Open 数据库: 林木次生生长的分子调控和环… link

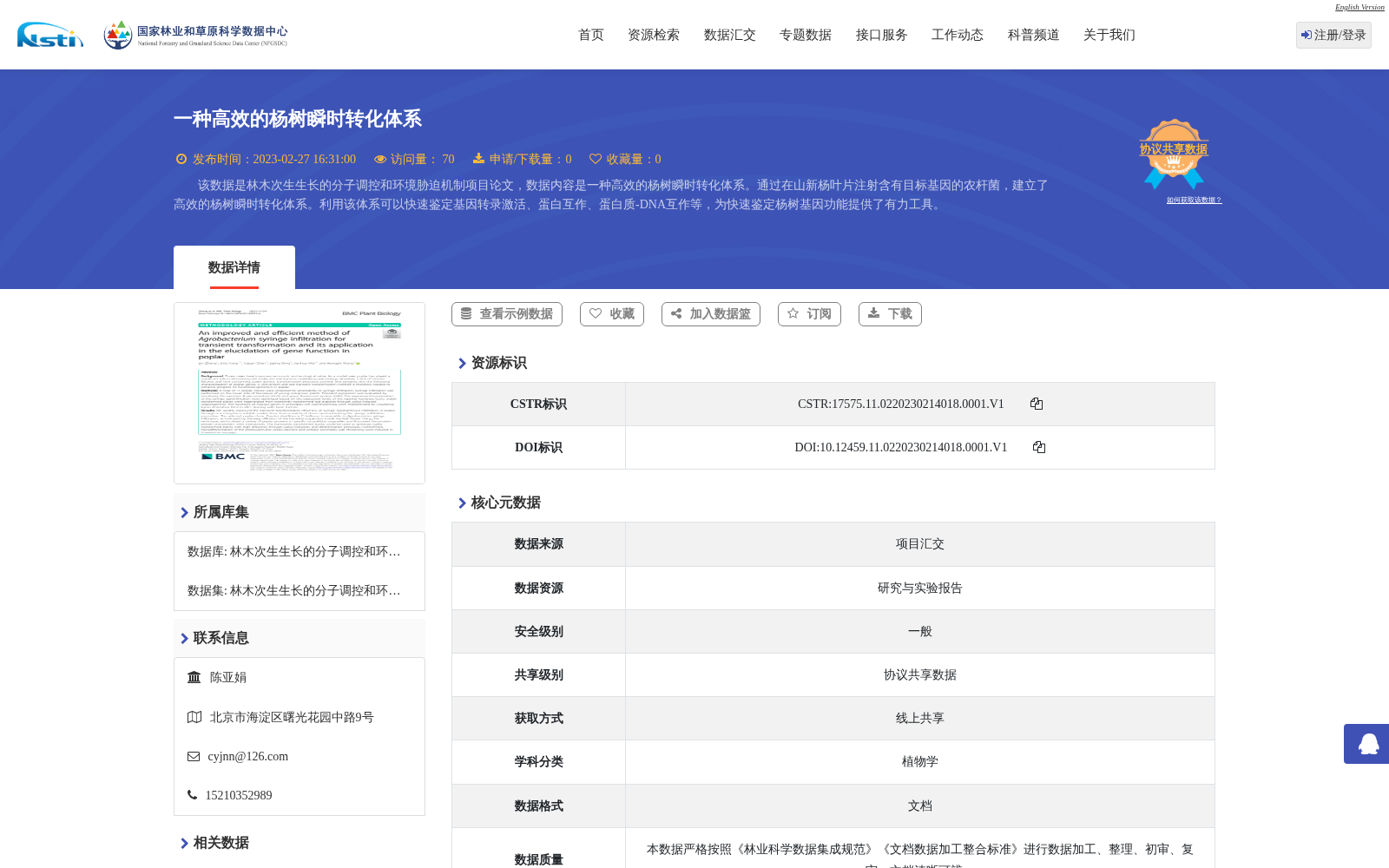pyautogui.click(x=294, y=552)
